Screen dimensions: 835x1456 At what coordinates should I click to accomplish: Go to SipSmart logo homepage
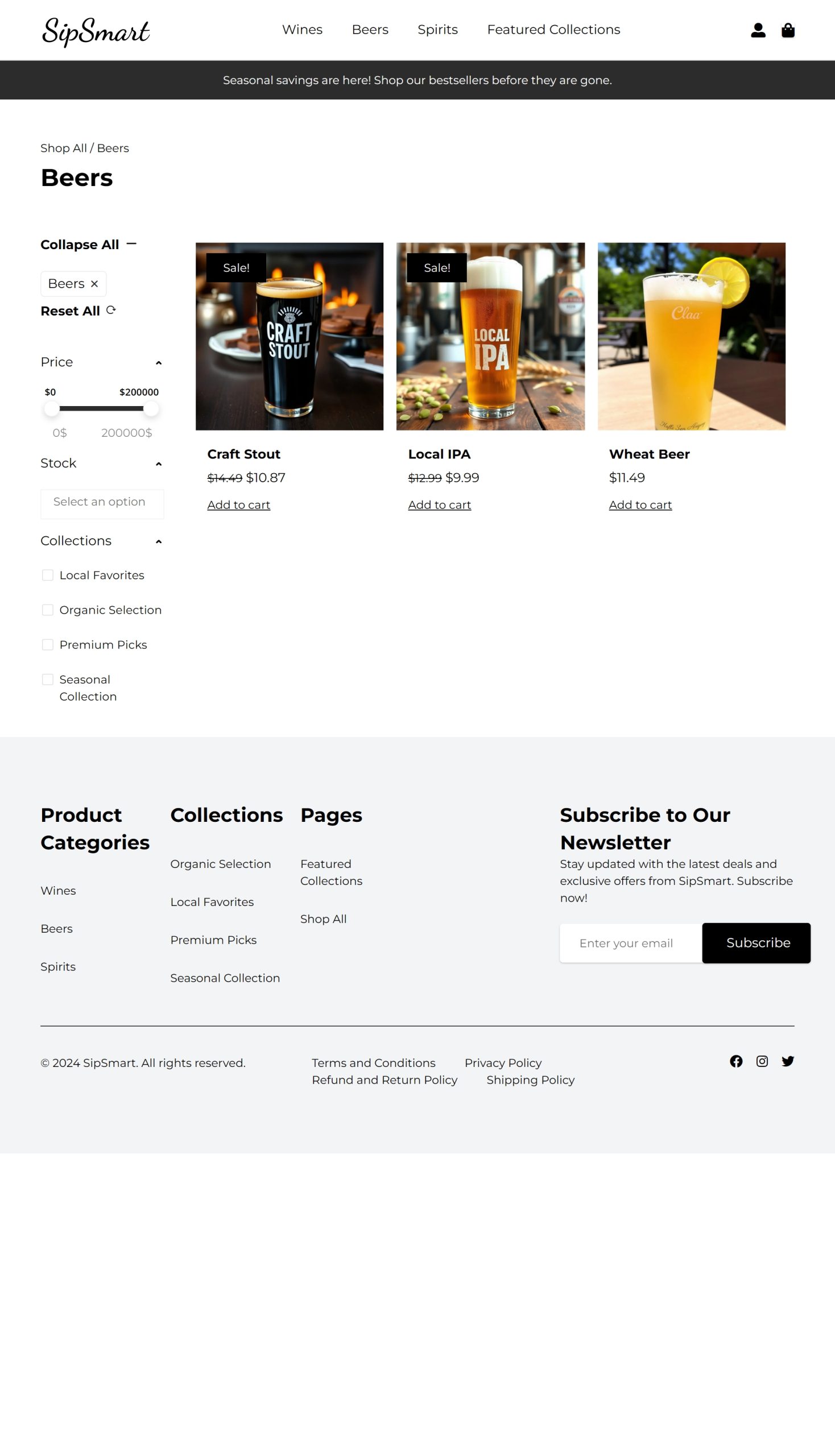[95, 31]
